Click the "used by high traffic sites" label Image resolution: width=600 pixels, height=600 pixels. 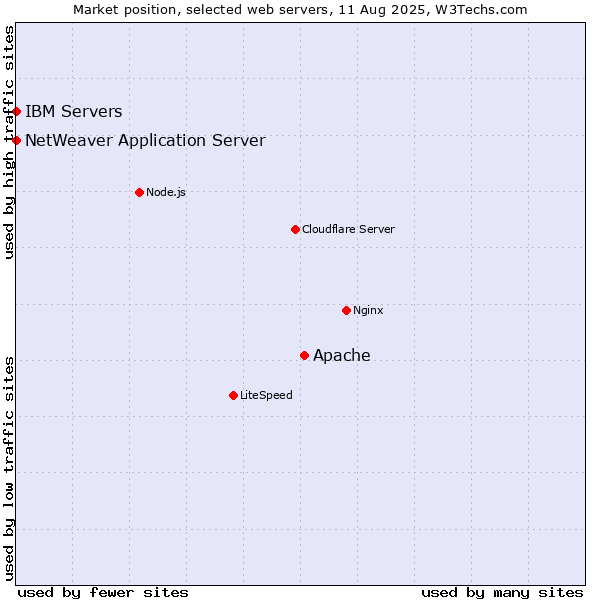9,142
